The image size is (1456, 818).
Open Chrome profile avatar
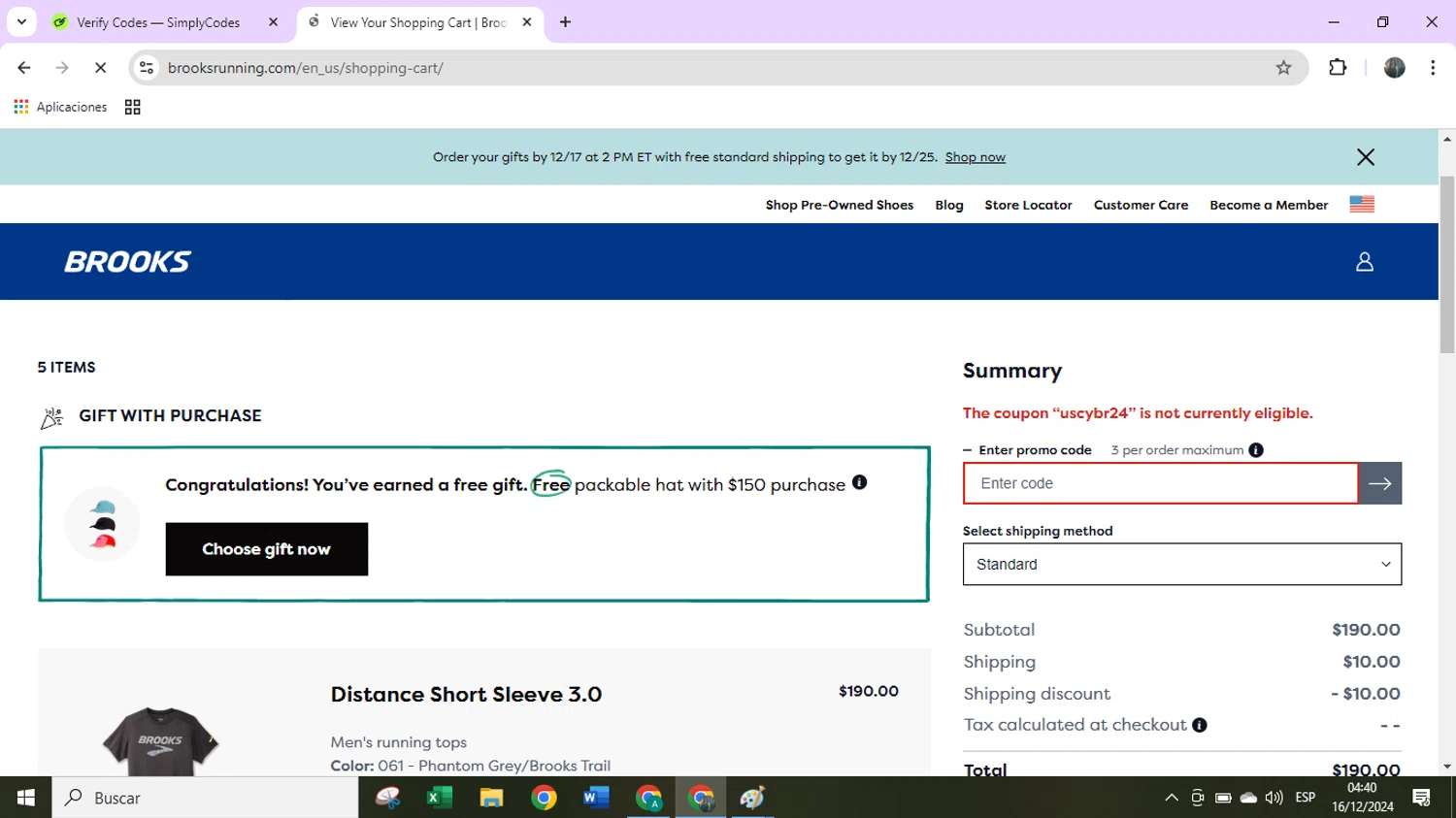pyautogui.click(x=1394, y=68)
